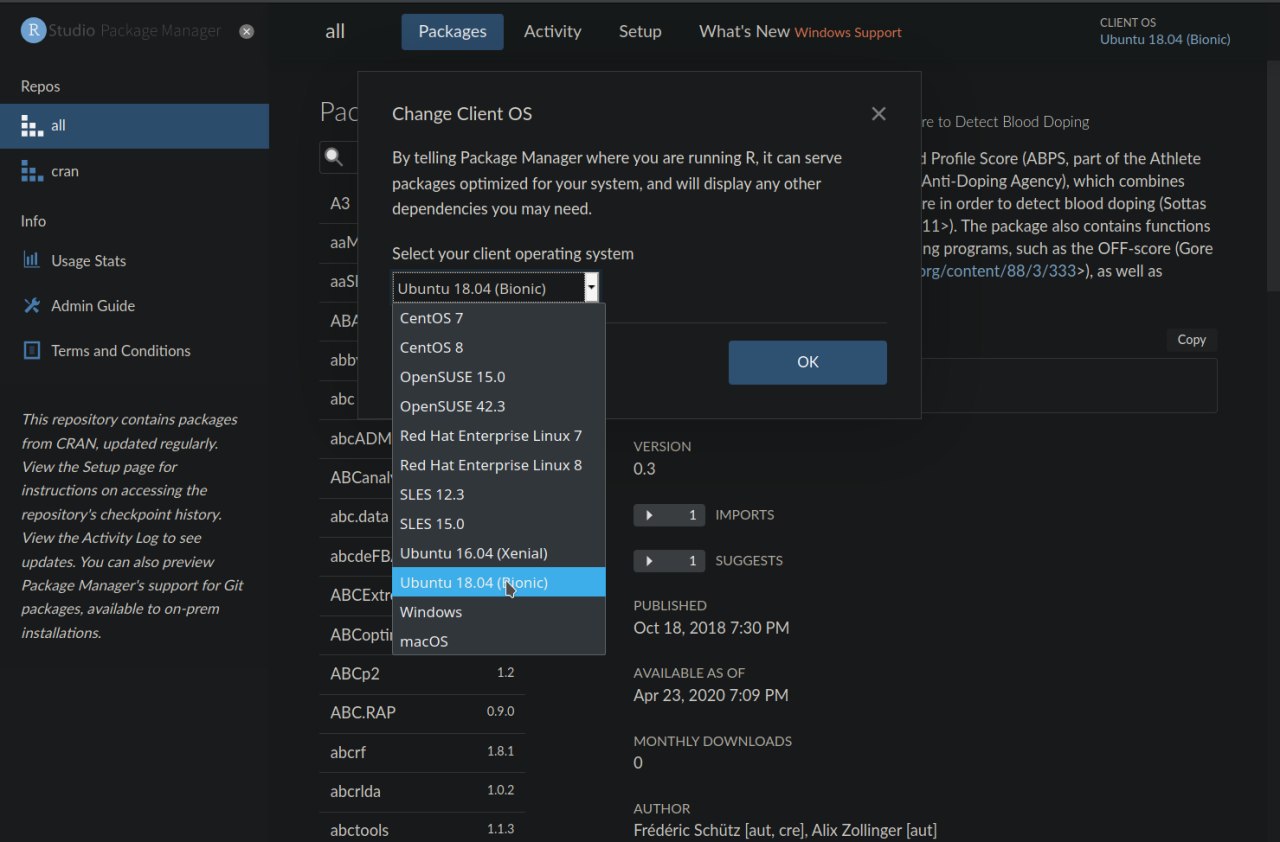Pick Red Hat Enterprise Linux 7

click(499, 435)
